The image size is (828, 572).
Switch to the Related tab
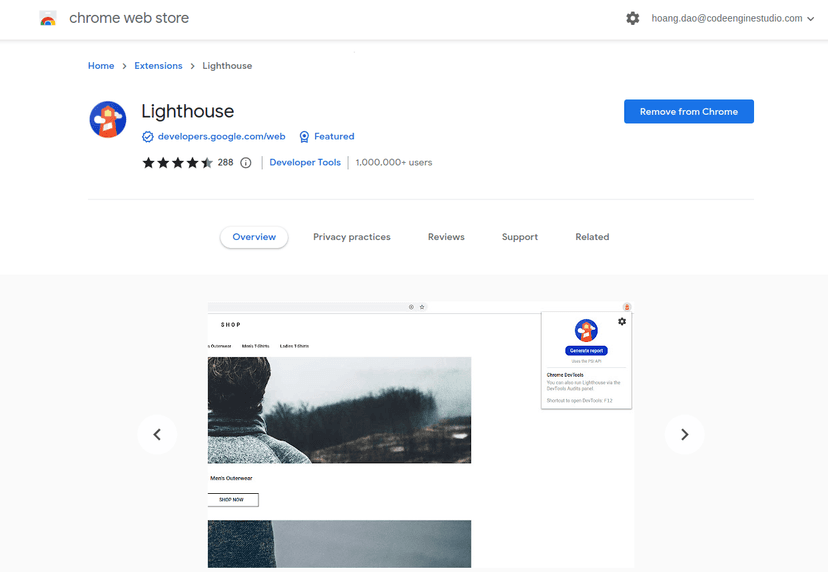[592, 237]
